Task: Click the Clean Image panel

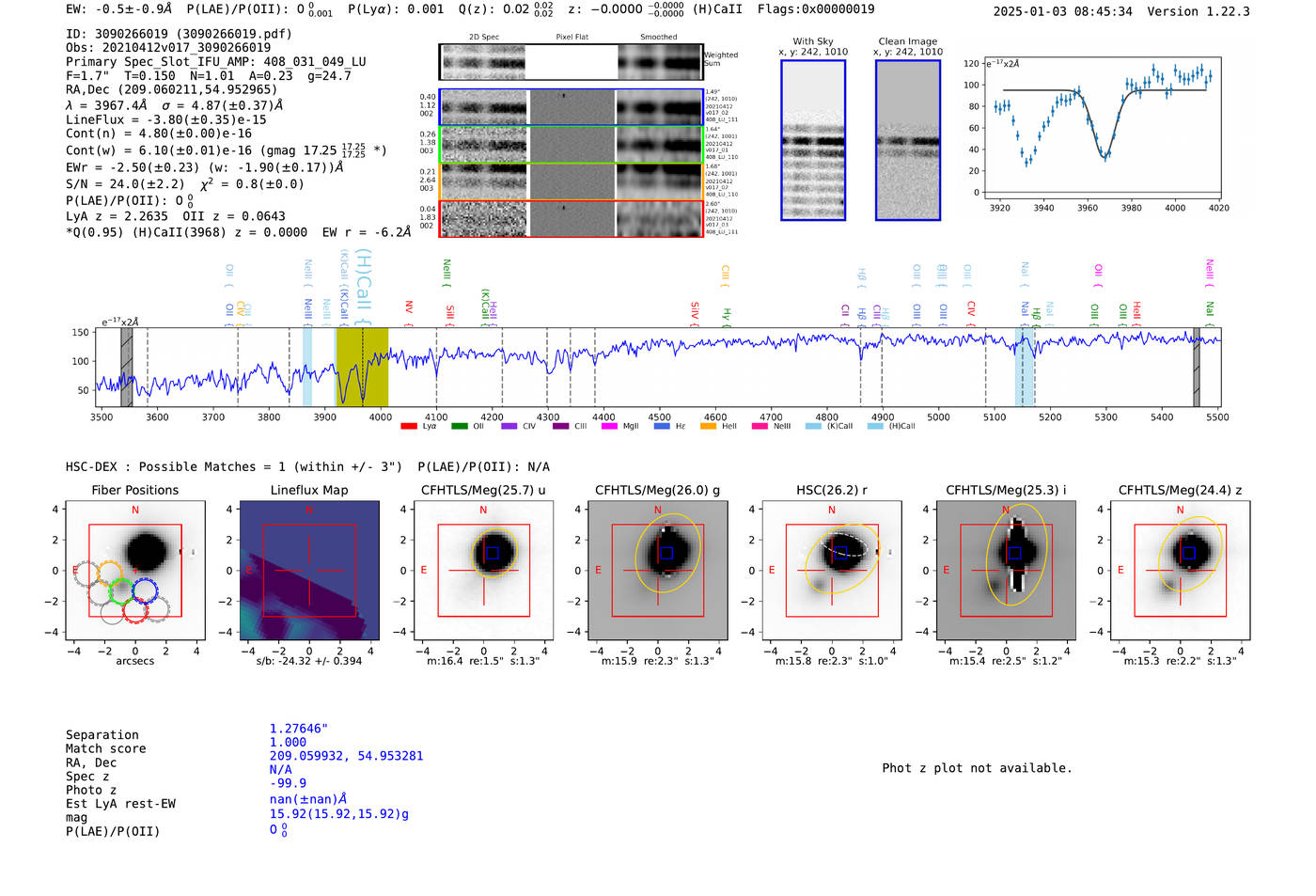Action: coord(908,140)
